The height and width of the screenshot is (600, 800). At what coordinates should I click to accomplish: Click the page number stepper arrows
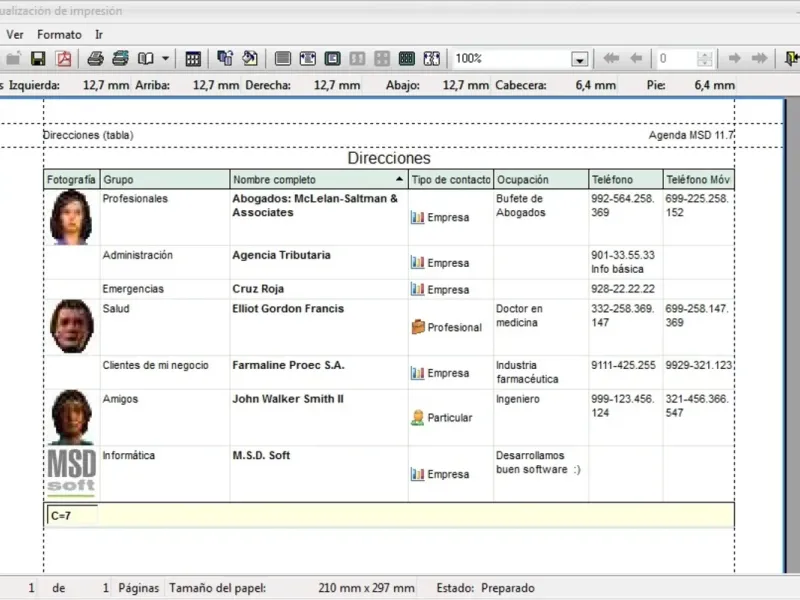(705, 59)
